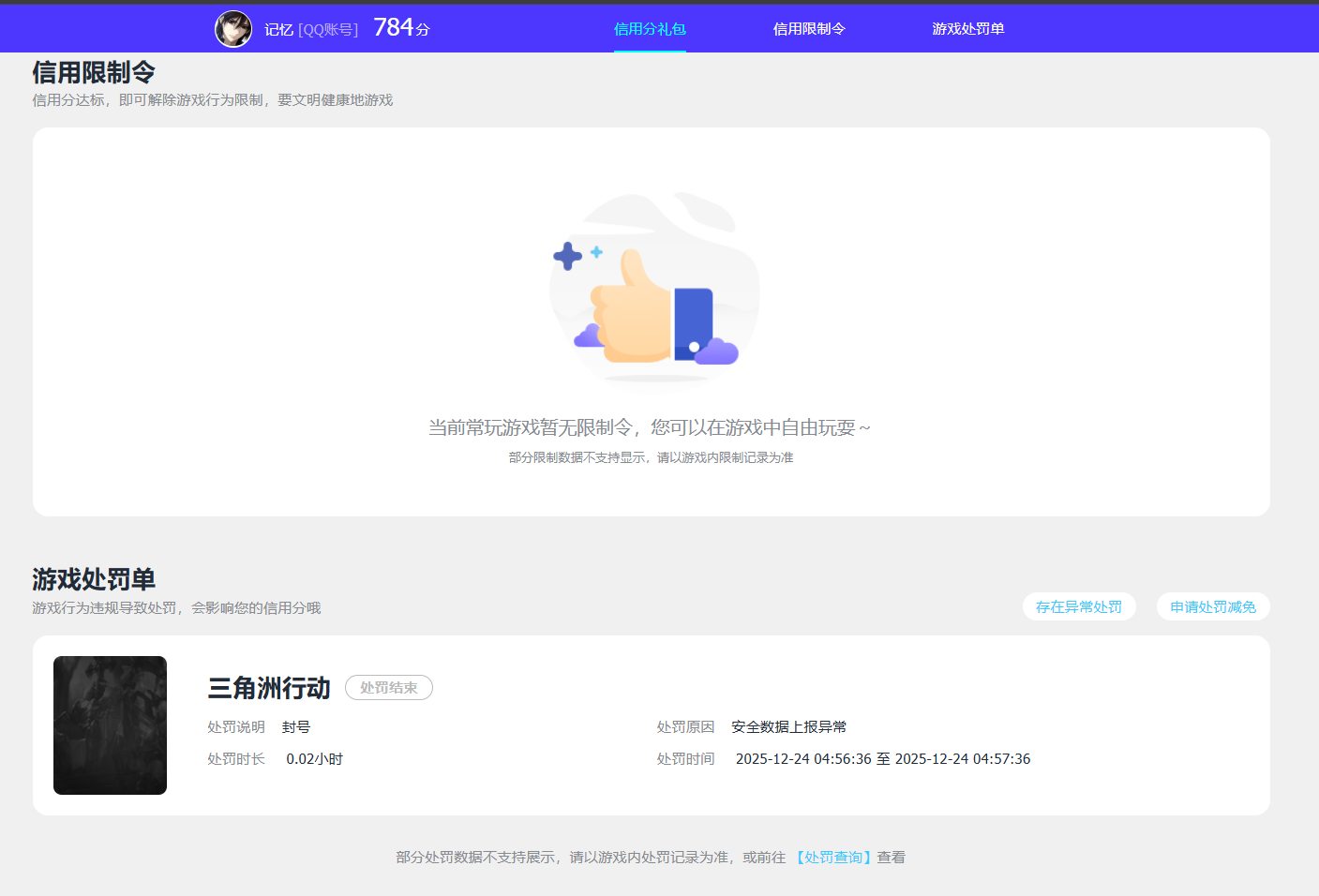Click the user avatar in the top bar
1319x896 pixels.
pyautogui.click(x=232, y=28)
